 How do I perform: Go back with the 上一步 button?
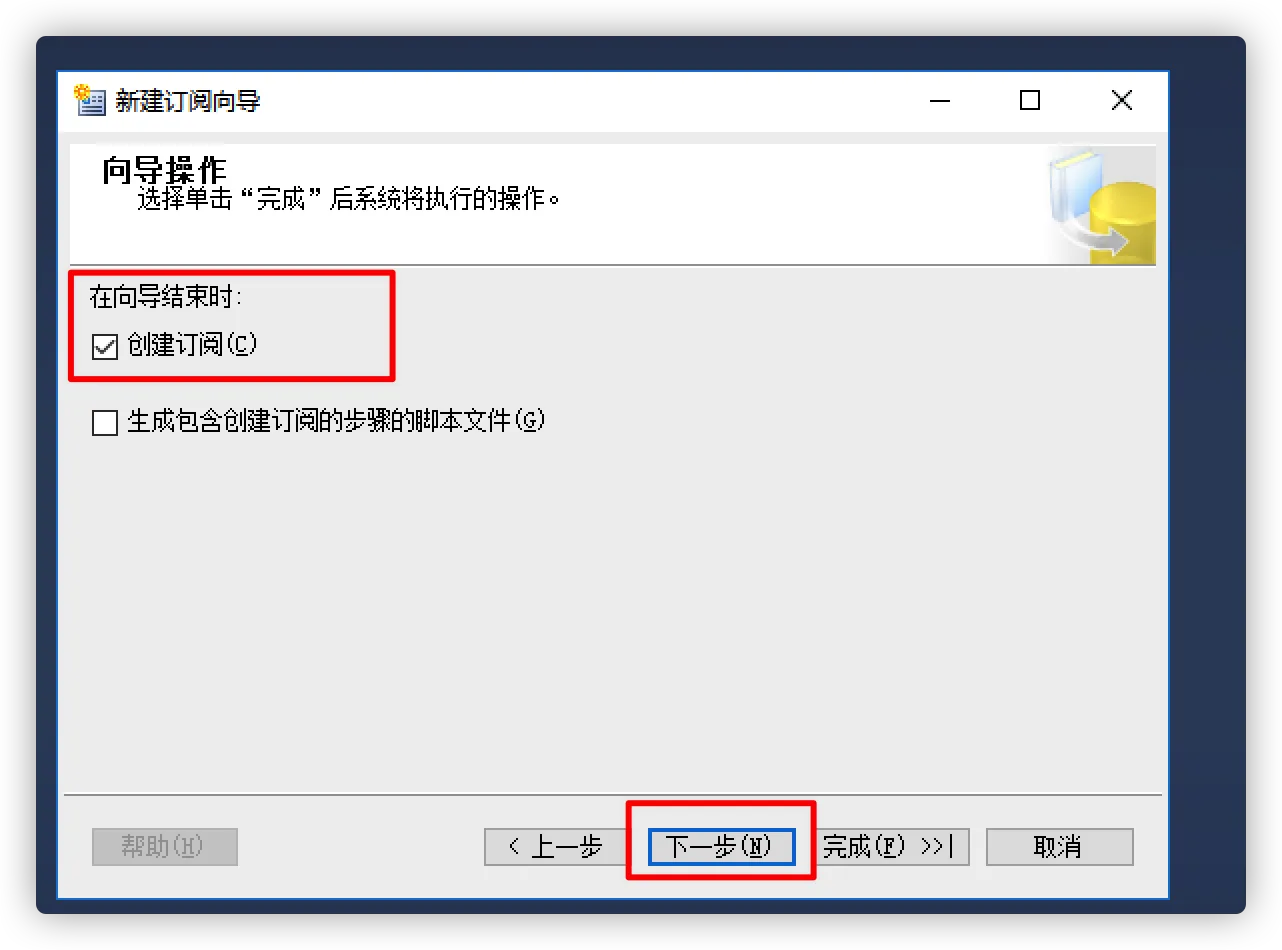556,847
